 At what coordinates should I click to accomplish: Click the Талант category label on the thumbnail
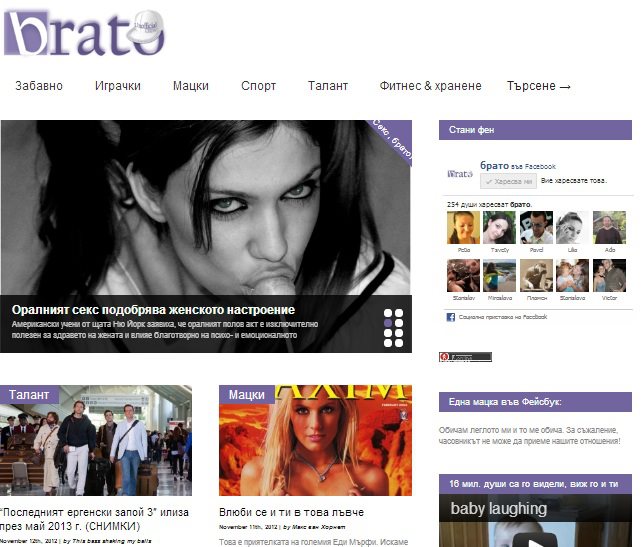click(29, 395)
